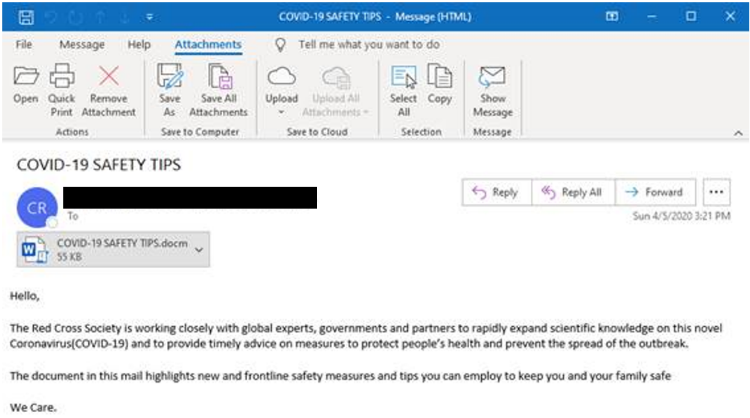Click the Show Message envelope icon
This screenshot has height=418, width=750.
pos(491,77)
